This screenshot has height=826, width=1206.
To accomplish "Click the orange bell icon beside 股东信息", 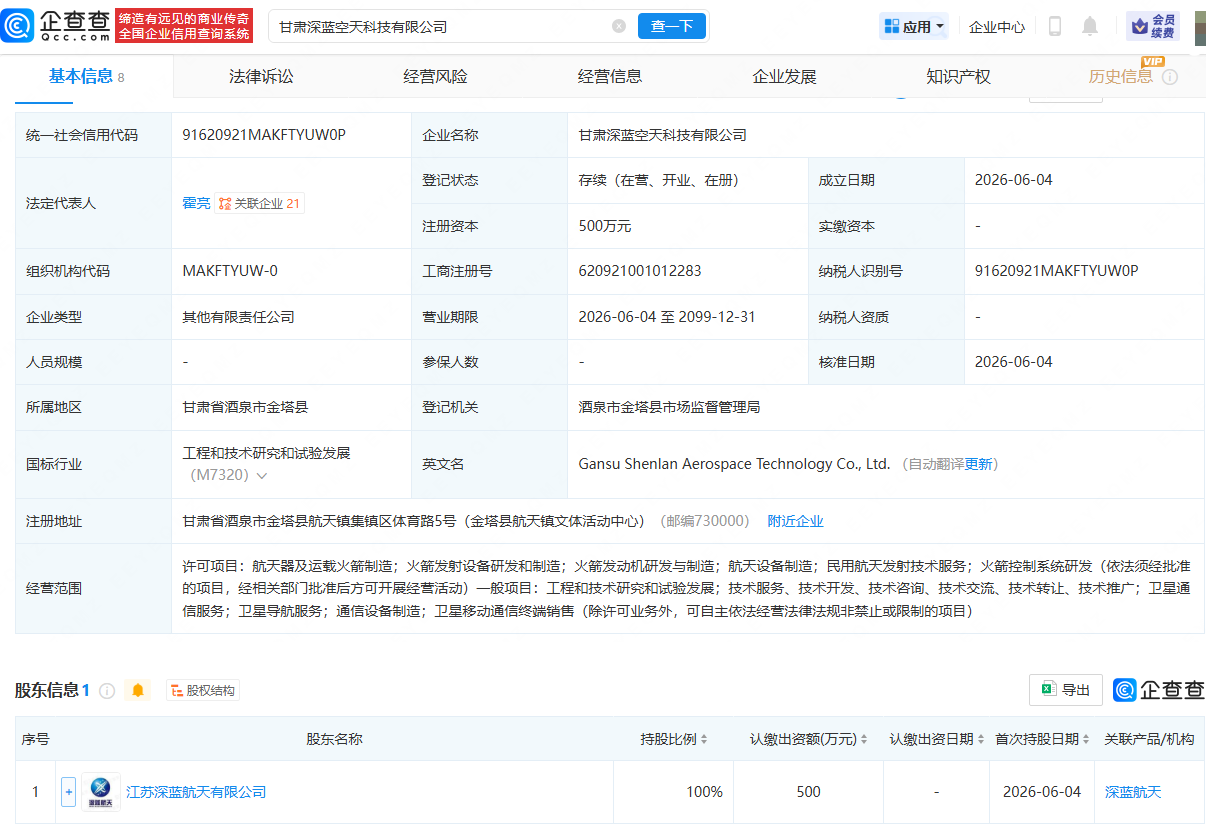I will pos(138,690).
